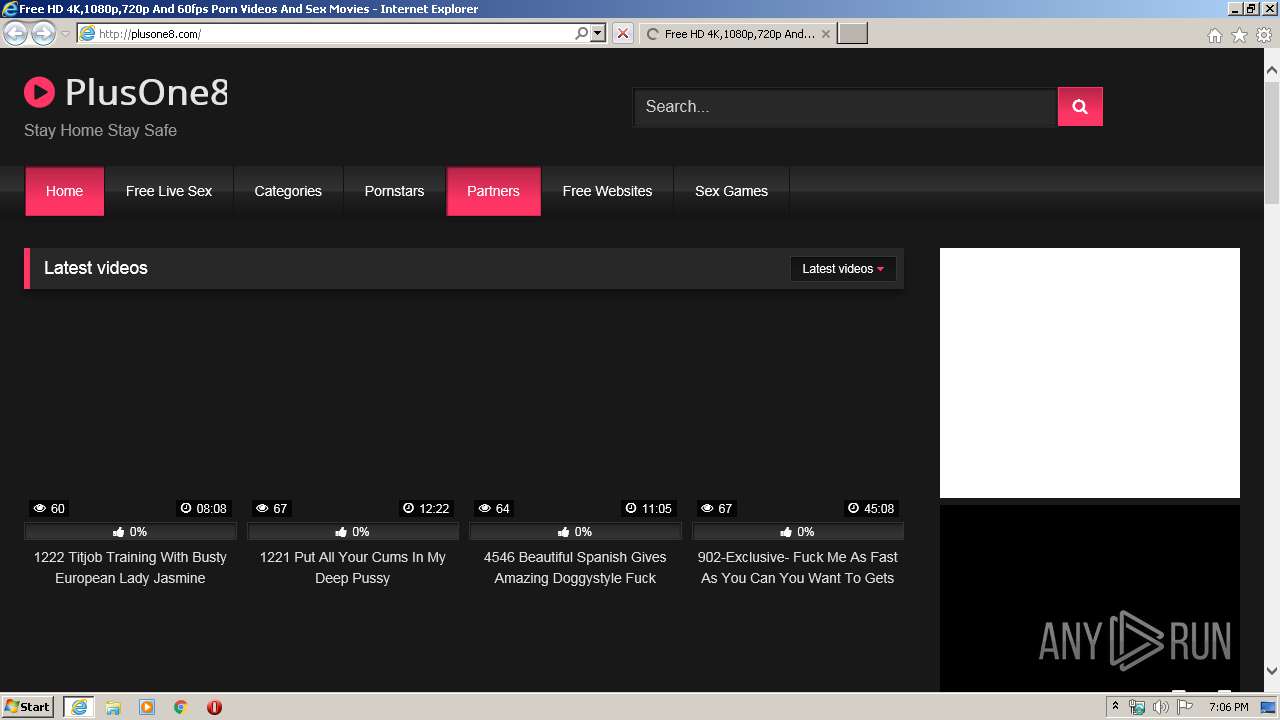This screenshot has height=720, width=1280.
Task: Select the loading page tab
Action: coord(737,33)
